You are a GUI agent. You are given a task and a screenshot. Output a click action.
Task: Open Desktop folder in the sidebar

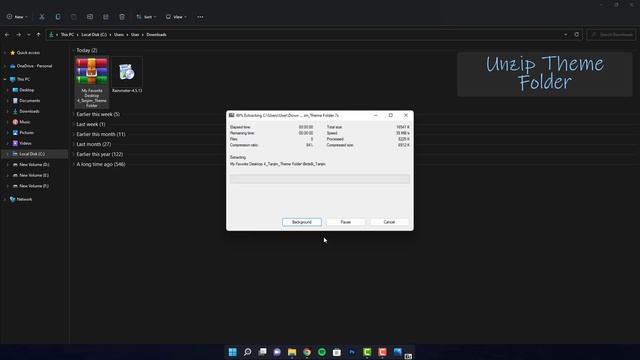click(27, 90)
